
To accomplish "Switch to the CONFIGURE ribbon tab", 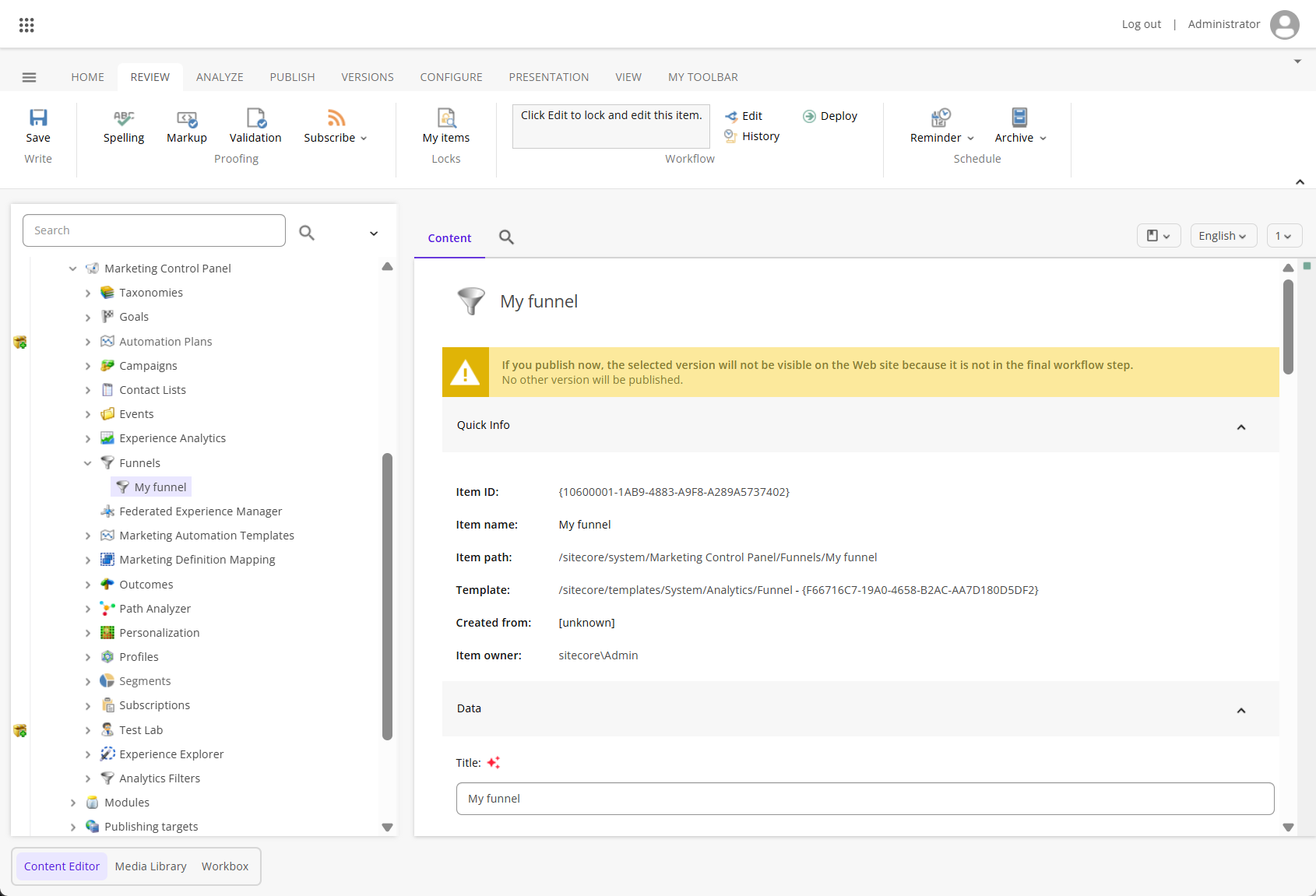I will tap(452, 77).
